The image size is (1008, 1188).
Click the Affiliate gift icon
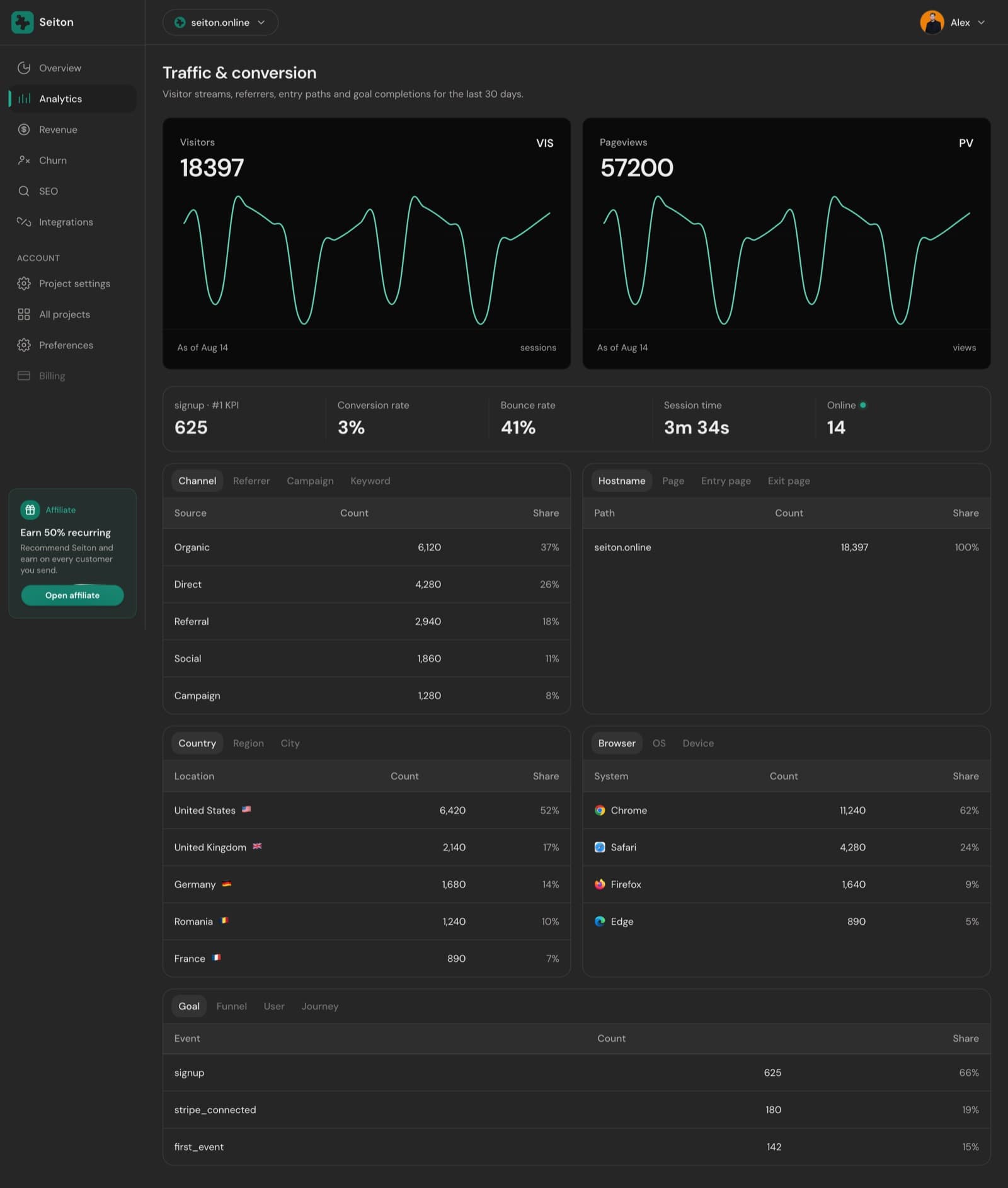[x=30, y=510]
